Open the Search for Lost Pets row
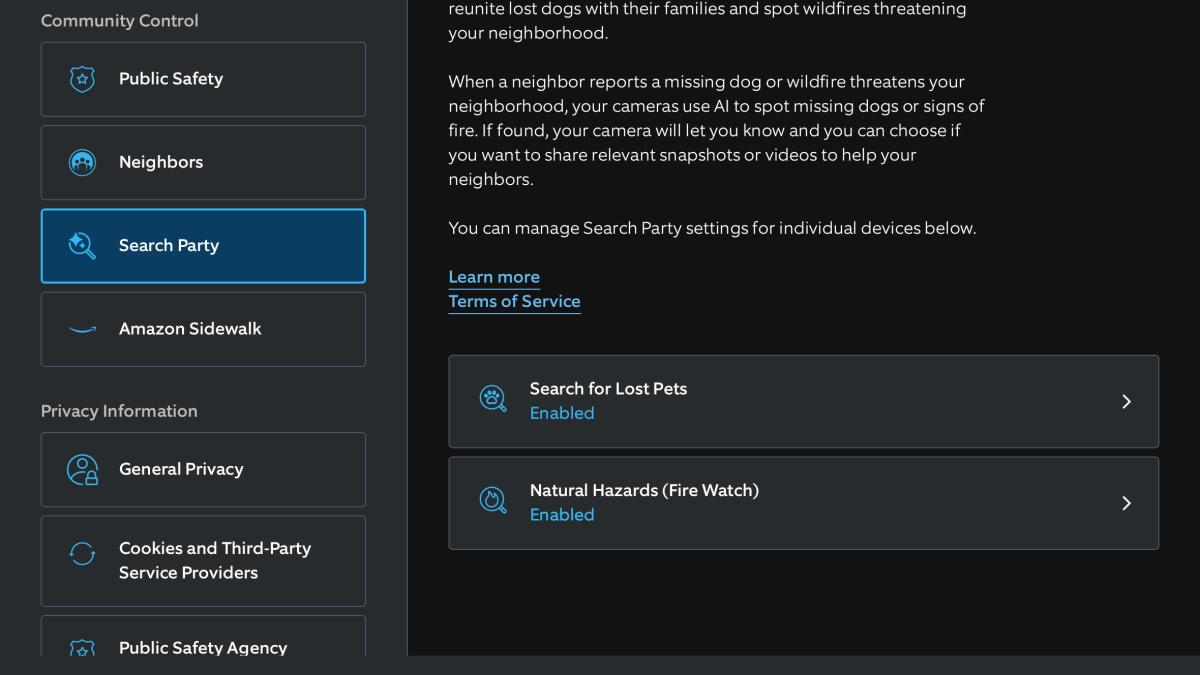The width and height of the screenshot is (1200, 675). coord(803,401)
